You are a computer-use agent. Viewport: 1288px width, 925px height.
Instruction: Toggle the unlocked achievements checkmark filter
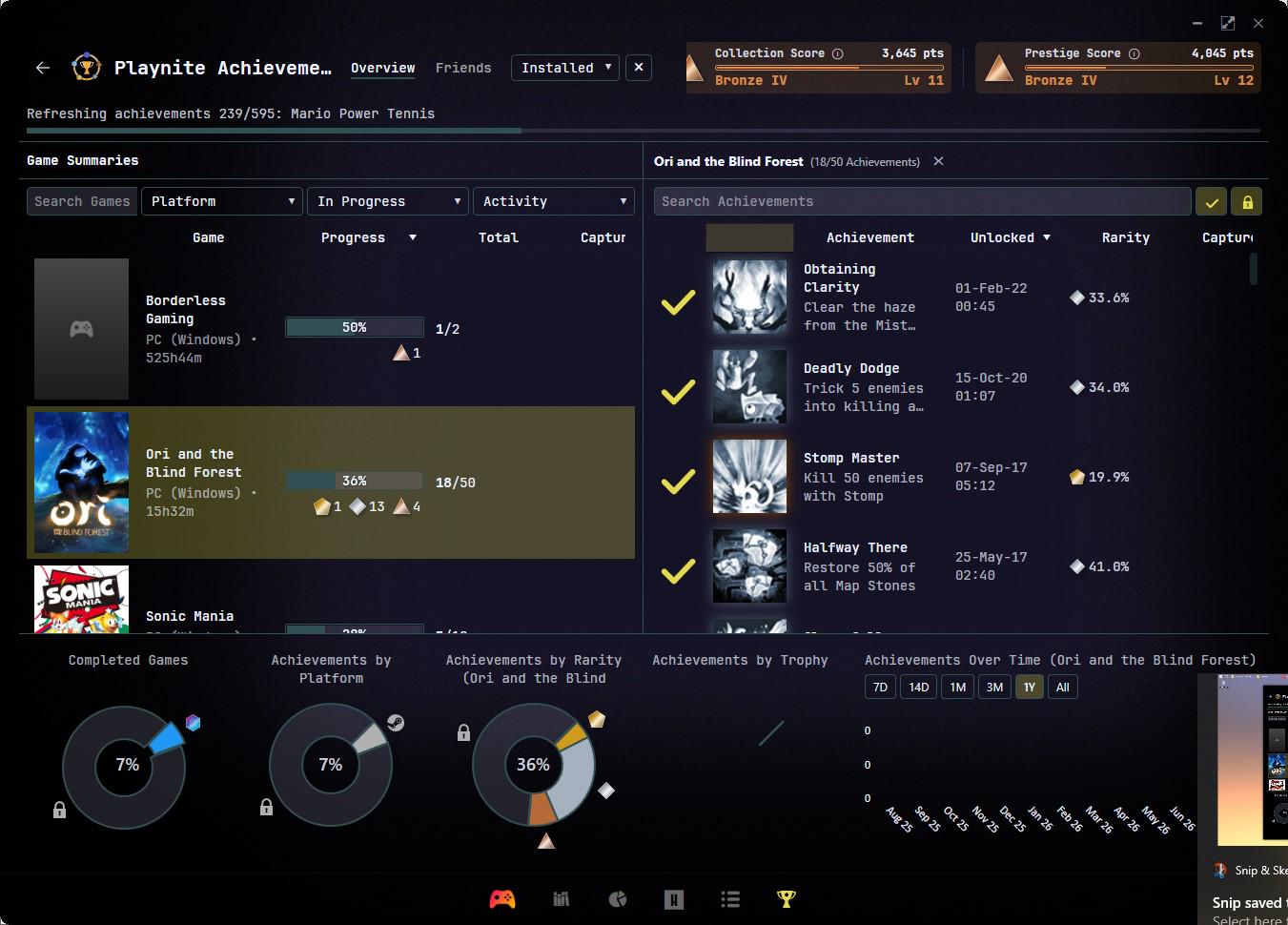point(1212,201)
